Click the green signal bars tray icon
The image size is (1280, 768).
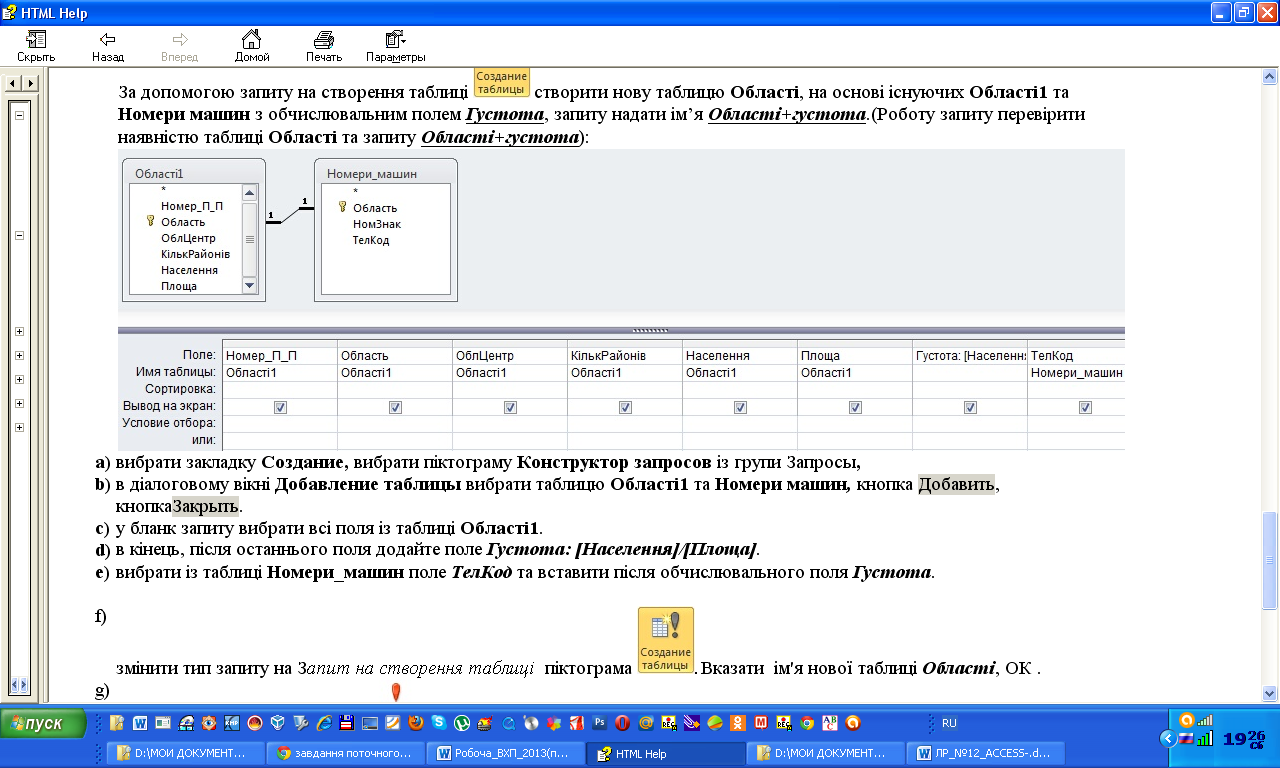click(x=1206, y=739)
